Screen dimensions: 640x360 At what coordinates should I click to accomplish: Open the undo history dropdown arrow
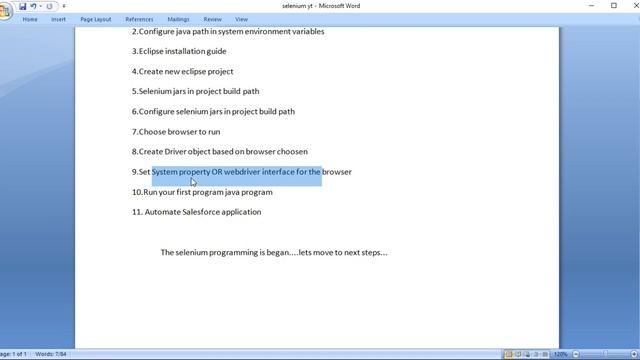[x=40, y=6]
